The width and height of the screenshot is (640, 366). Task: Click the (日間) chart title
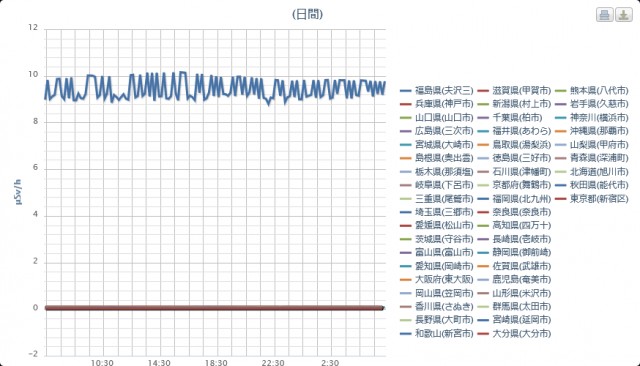point(307,14)
